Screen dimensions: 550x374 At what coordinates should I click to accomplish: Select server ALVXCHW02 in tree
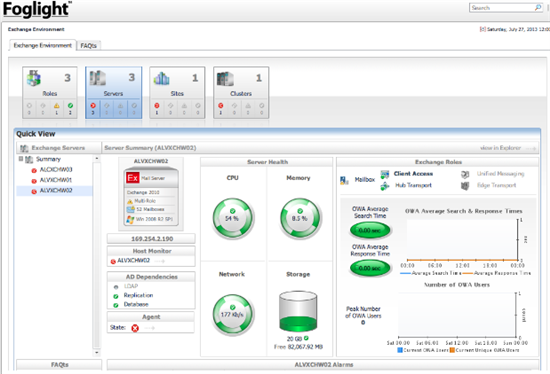[x=56, y=191]
